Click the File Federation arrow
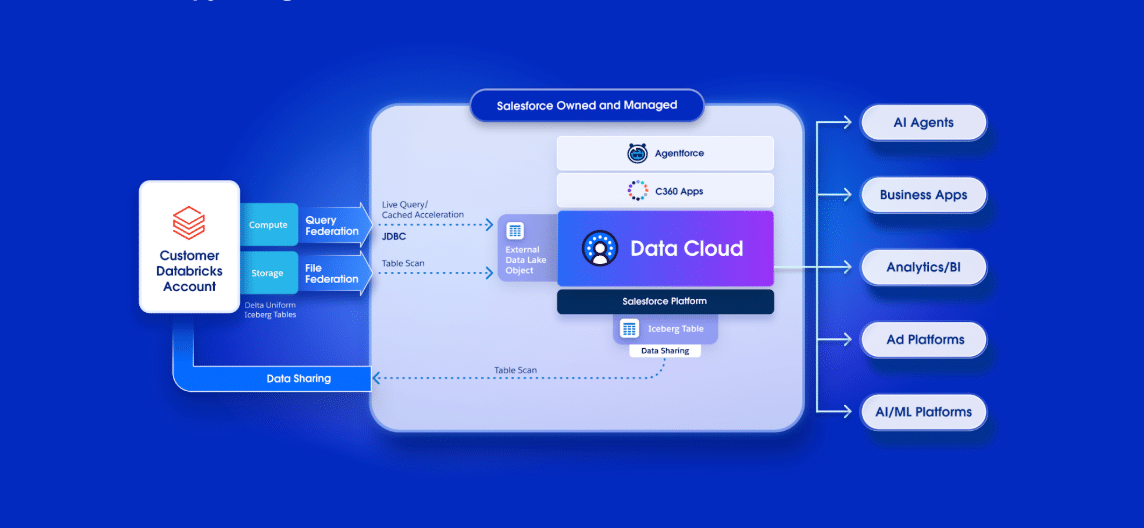 [334, 273]
